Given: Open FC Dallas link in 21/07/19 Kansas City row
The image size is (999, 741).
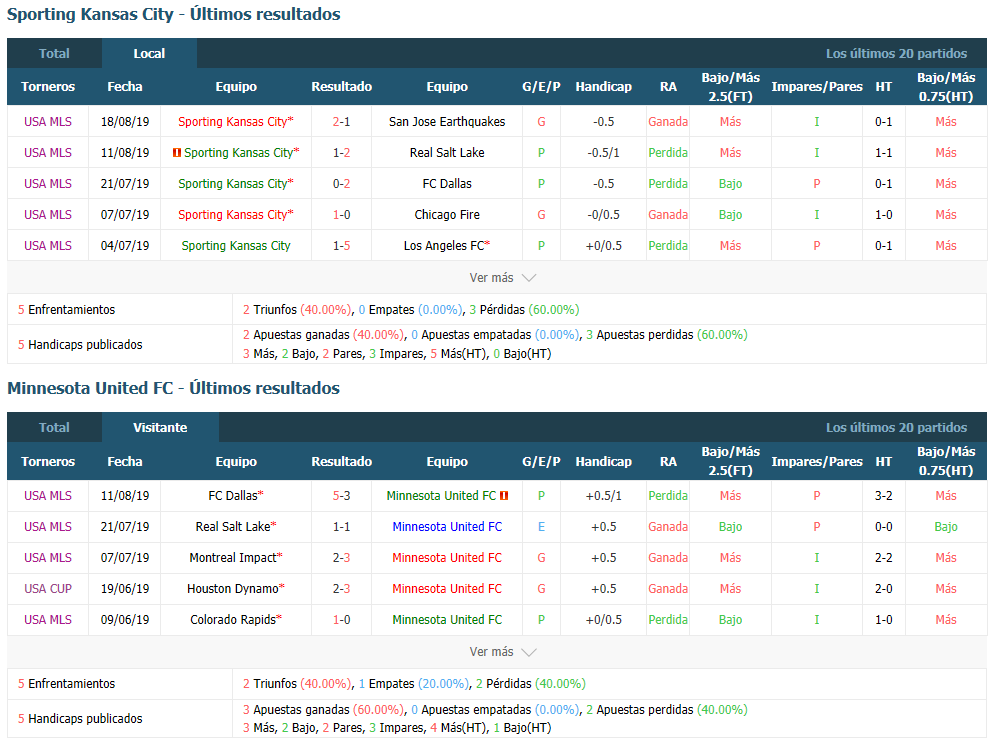Looking at the screenshot, I should pyautogui.click(x=447, y=183).
